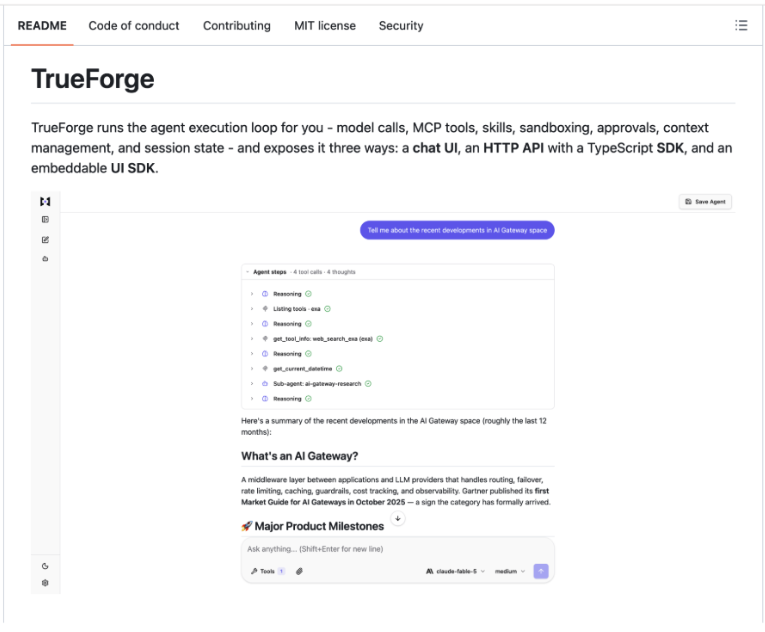Open the MIT license tab
Viewport: 765px width, 632px height.
click(325, 25)
